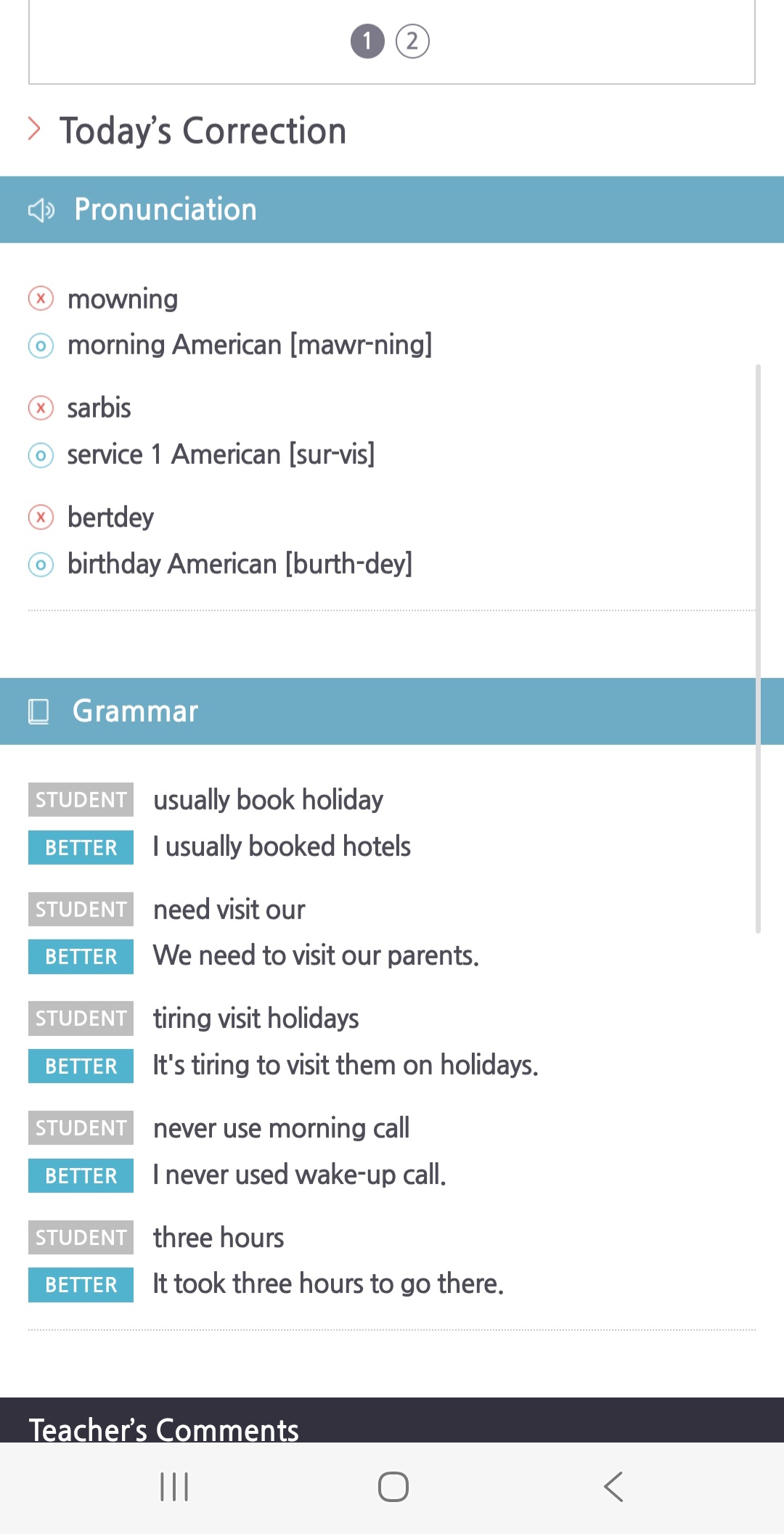This screenshot has height=1534, width=784.
Task: Collapse the Pronunciation section header
Action: [392, 210]
